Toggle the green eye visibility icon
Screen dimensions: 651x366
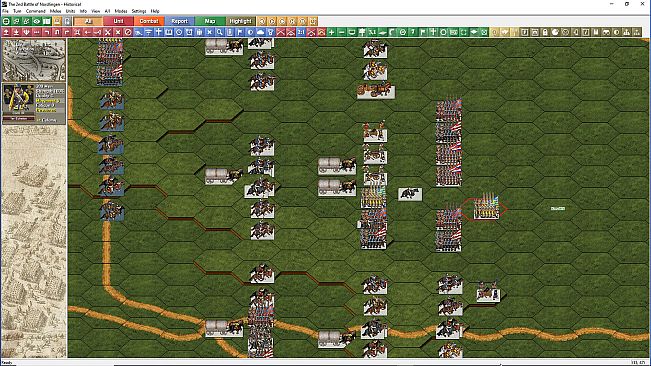point(37,21)
